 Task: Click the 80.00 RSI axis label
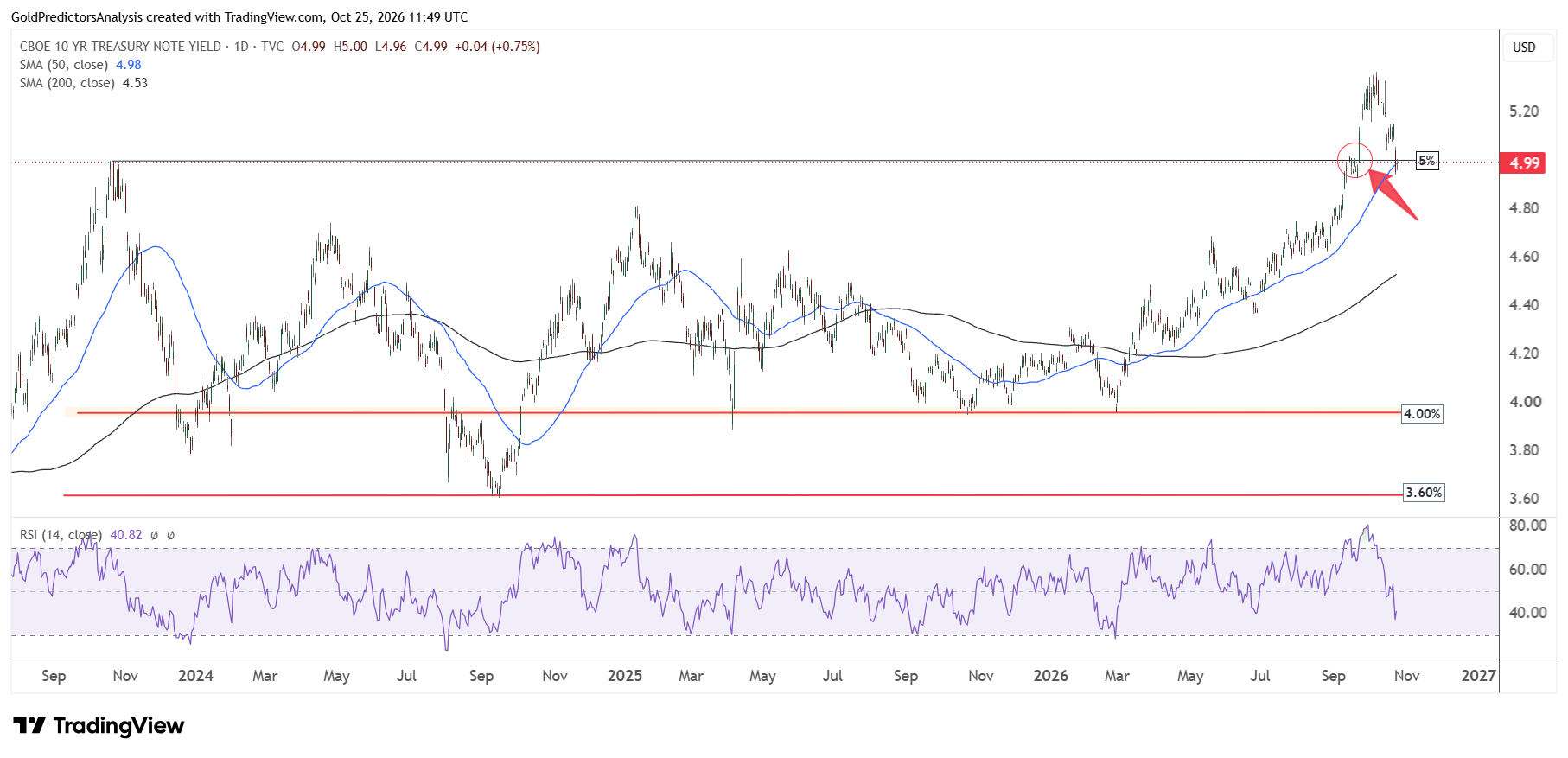click(x=1527, y=526)
